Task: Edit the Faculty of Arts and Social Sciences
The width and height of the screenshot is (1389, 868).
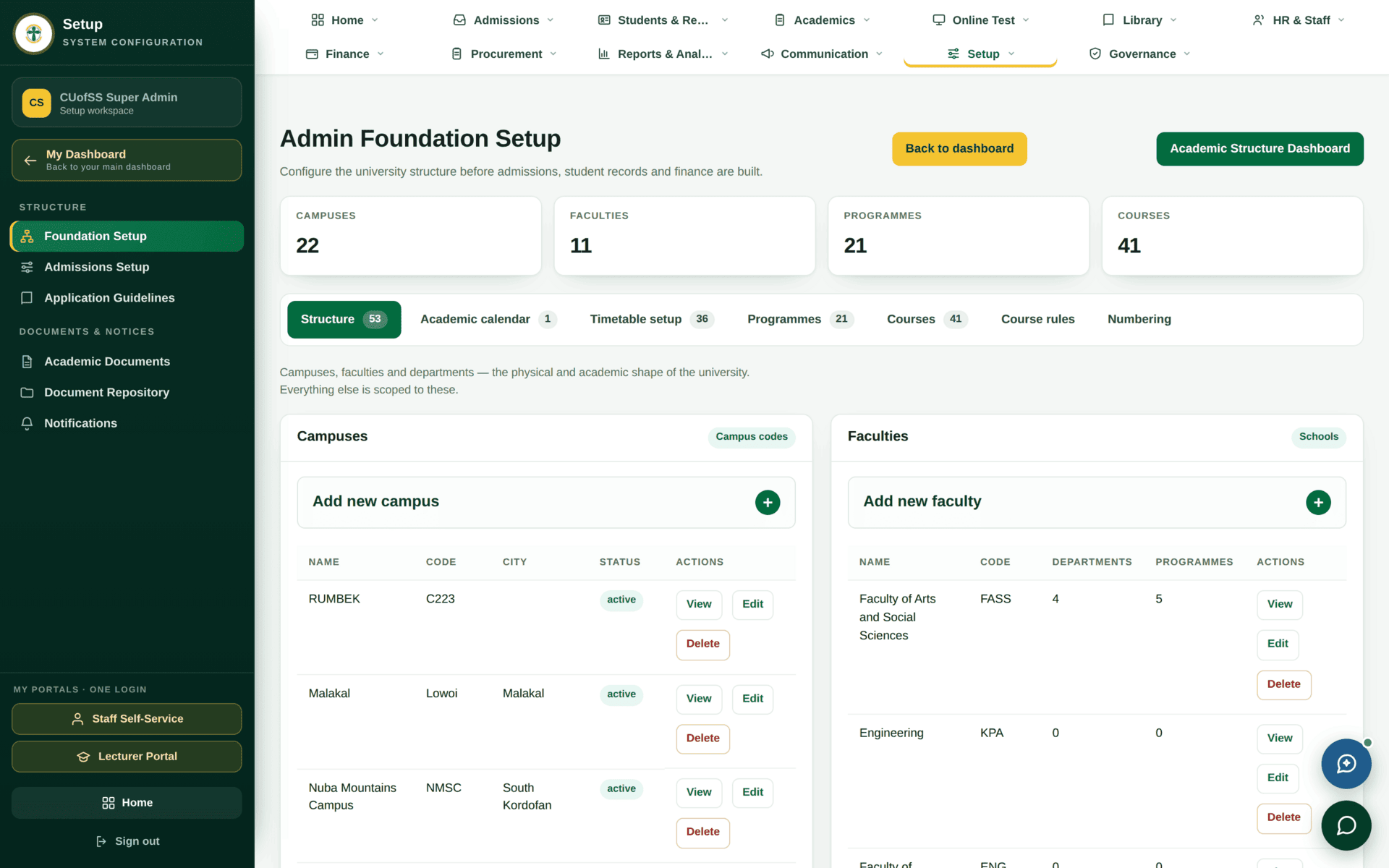Action: (x=1278, y=644)
